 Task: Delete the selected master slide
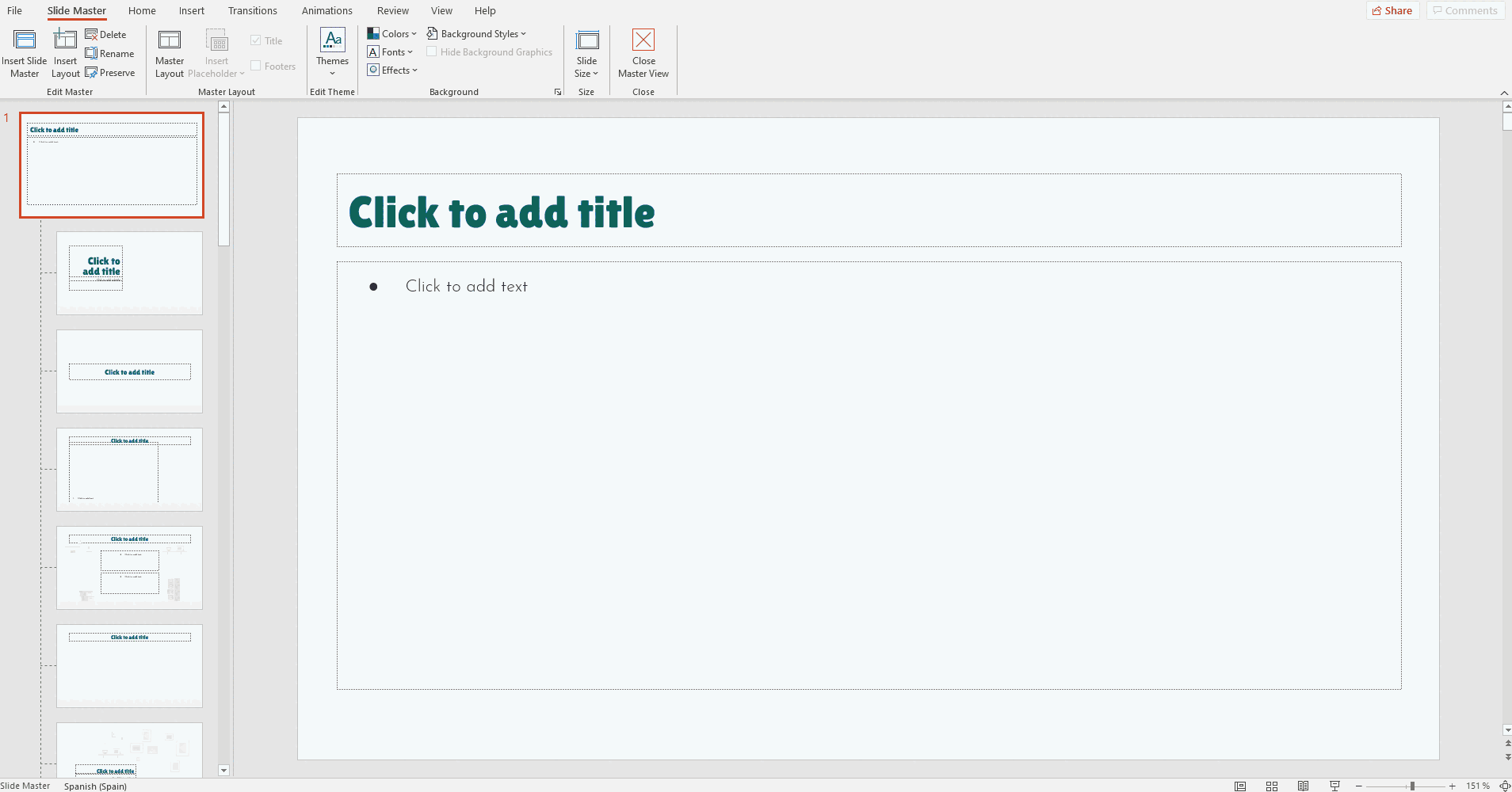(x=105, y=35)
